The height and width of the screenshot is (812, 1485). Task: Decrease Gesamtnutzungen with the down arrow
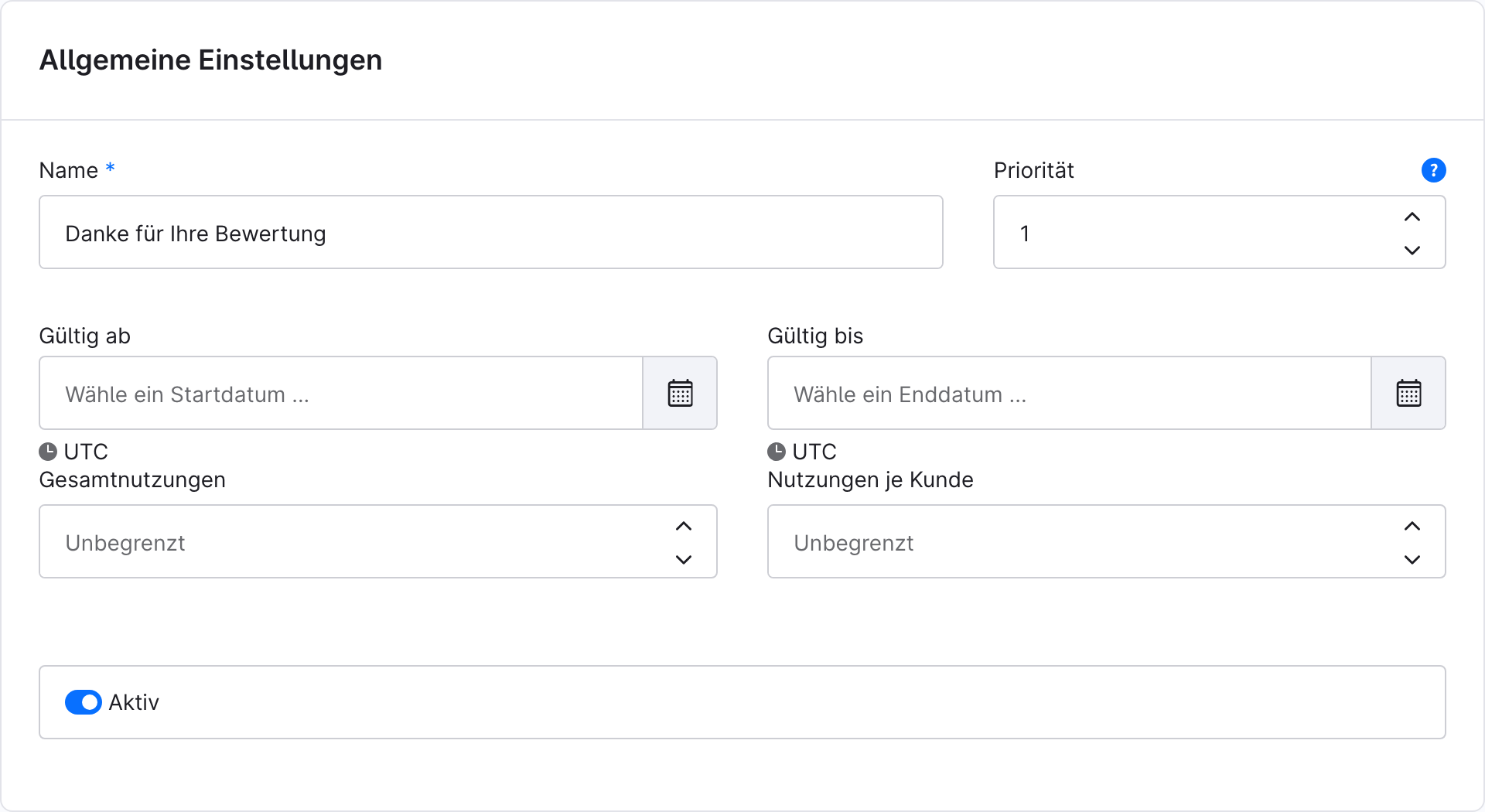tap(684, 559)
